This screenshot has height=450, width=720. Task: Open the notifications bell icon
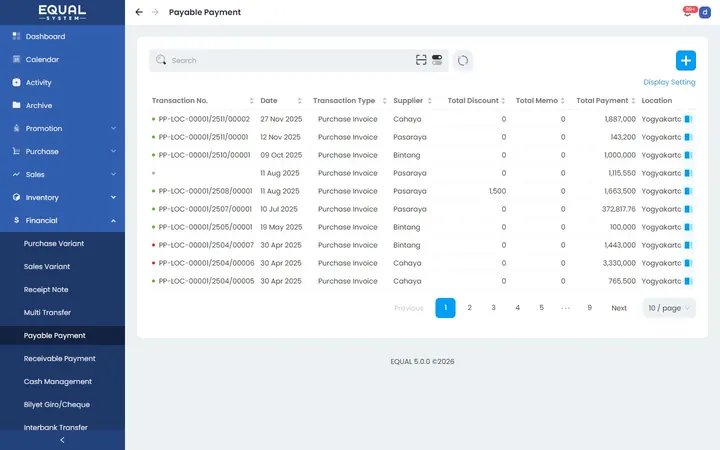(687, 12)
